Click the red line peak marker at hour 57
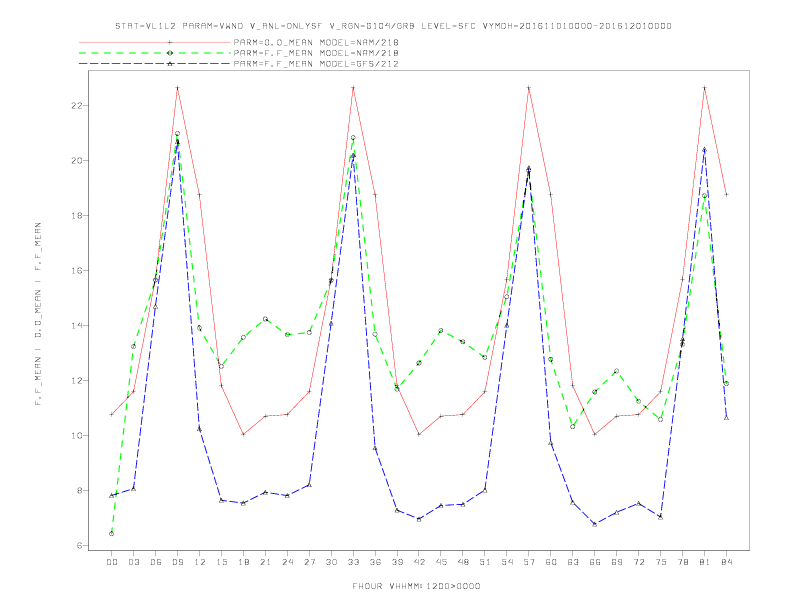The height and width of the screenshot is (612, 792). (529, 88)
